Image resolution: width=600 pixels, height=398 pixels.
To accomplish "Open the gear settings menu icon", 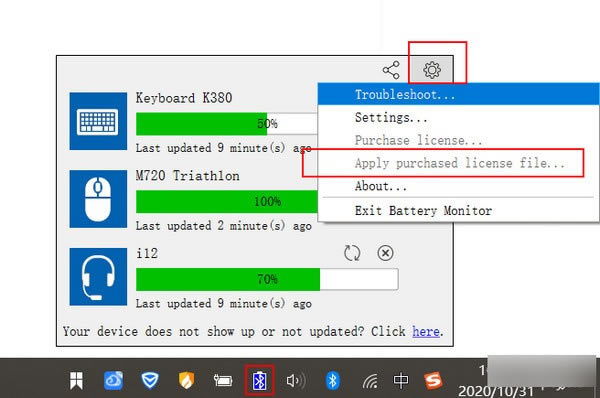I will click(x=432, y=70).
